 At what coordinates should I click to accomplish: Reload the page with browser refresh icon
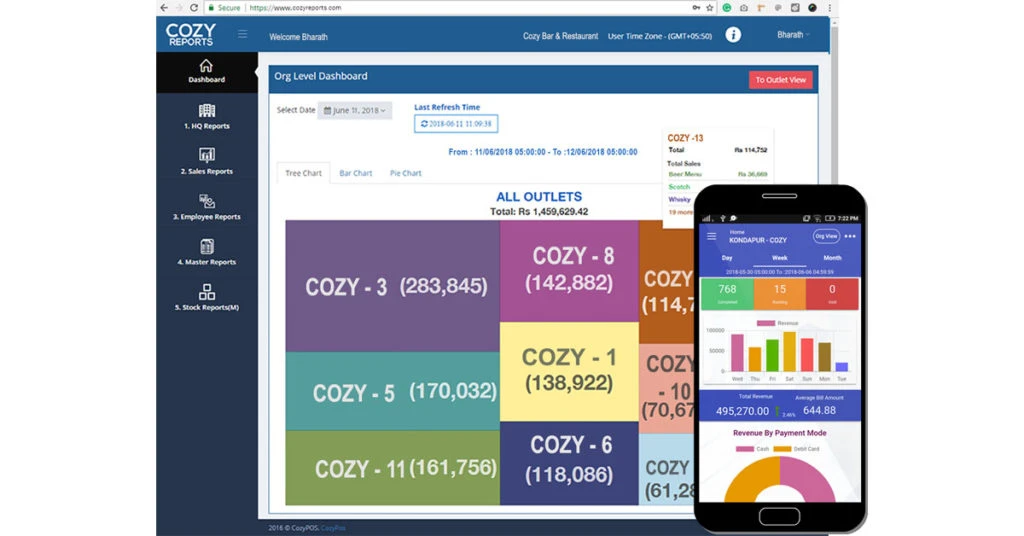194,8
